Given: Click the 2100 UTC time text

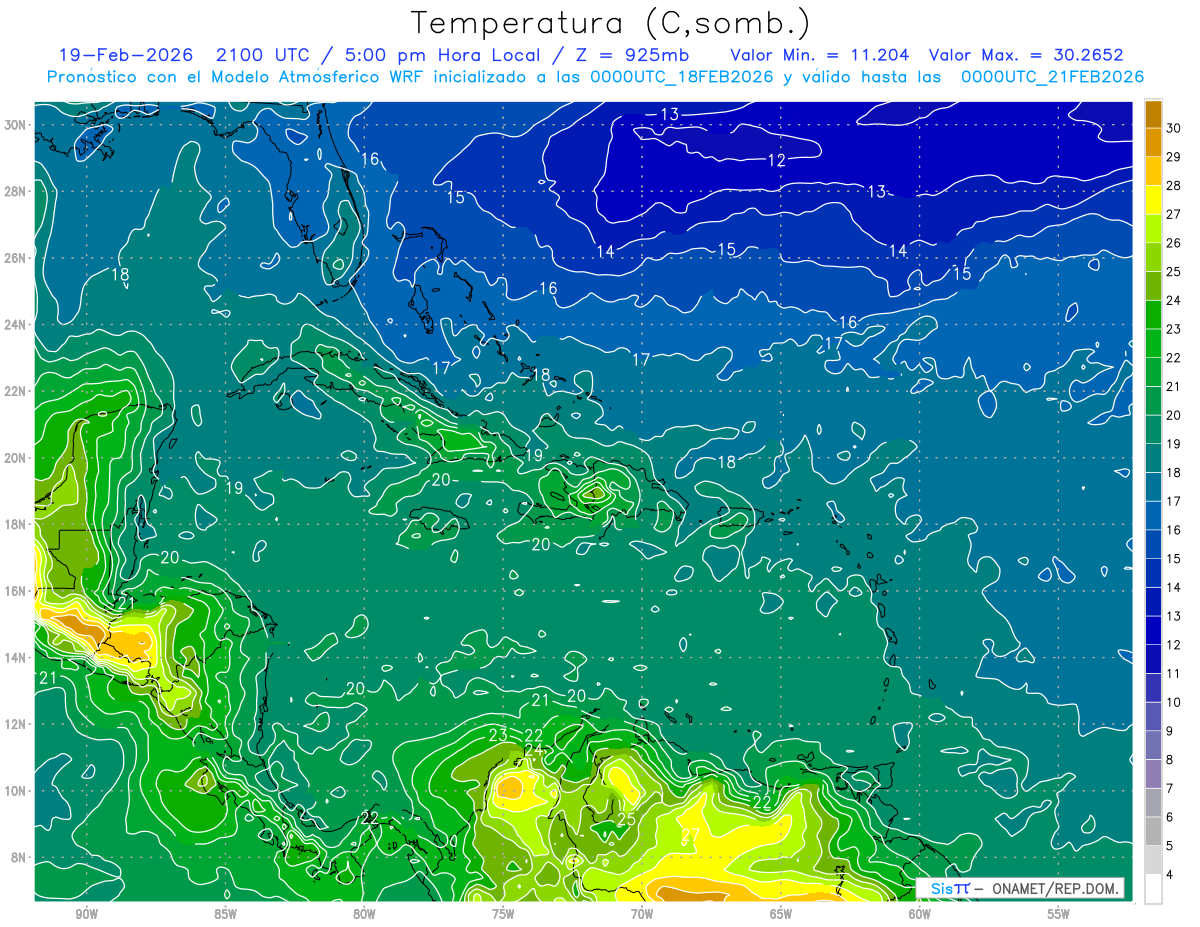Looking at the screenshot, I should [x=261, y=56].
